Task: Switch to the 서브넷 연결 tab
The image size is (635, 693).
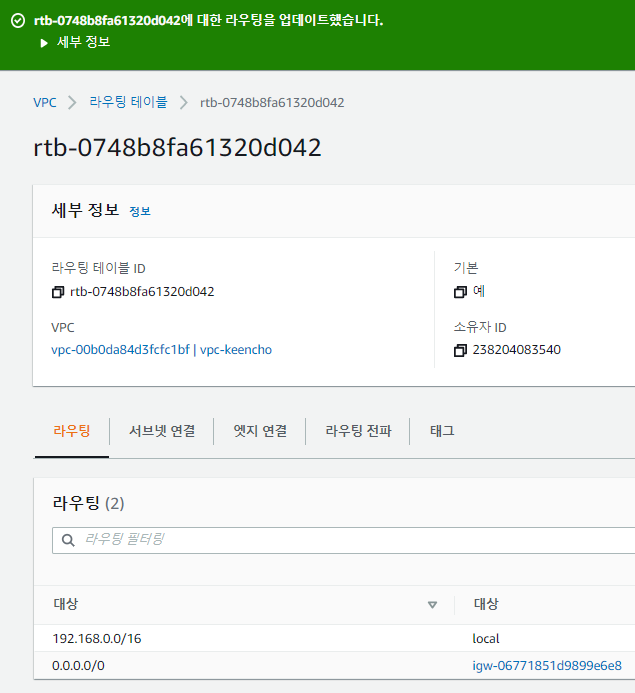Action: click(x=161, y=431)
